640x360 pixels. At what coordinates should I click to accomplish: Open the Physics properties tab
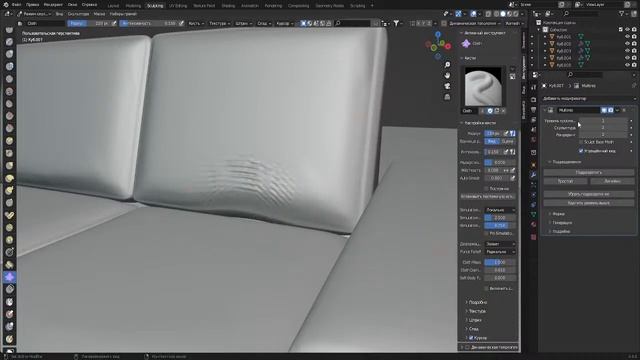pyautogui.click(x=533, y=194)
